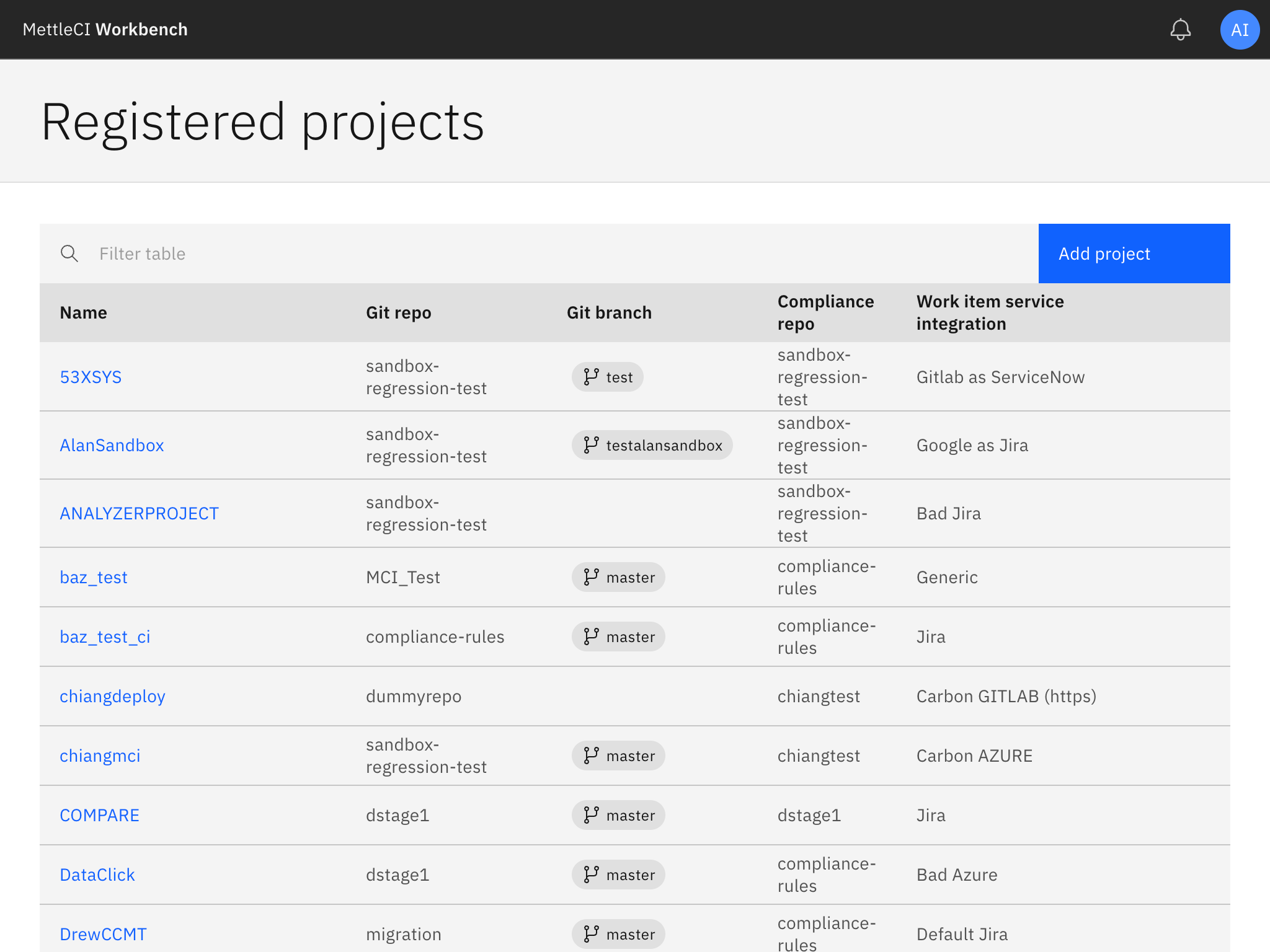Open the MettleCI Workbench header menu
Image resolution: width=1270 pixels, height=952 pixels.
105,29
